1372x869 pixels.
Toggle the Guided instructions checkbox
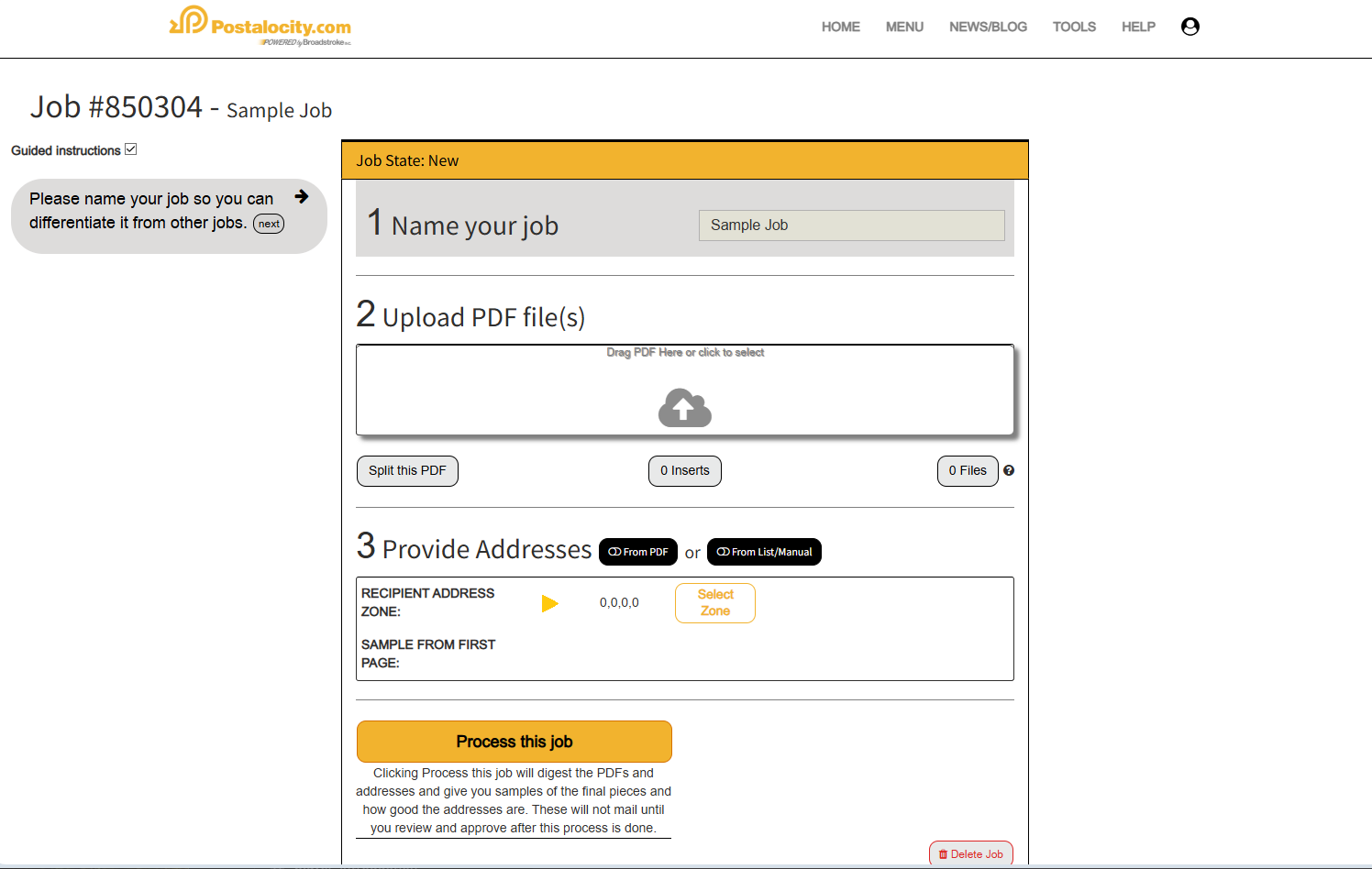(x=131, y=149)
